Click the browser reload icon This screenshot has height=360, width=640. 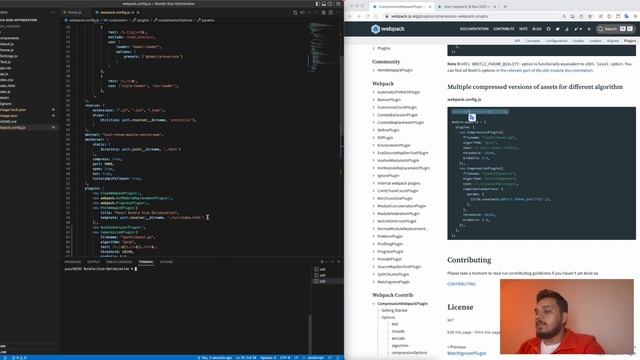pyautogui.click(x=367, y=16)
